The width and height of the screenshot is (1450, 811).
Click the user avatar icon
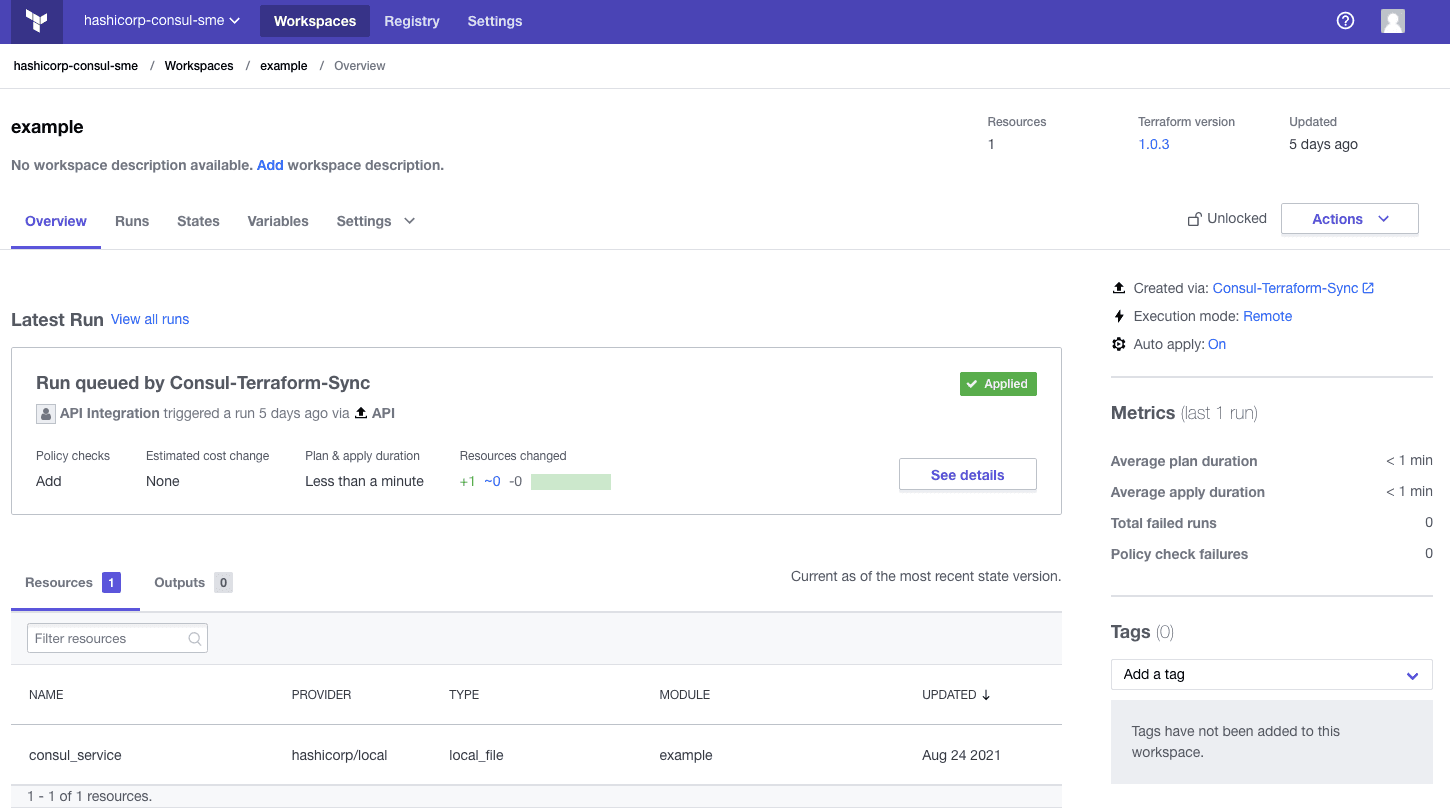click(x=1392, y=21)
